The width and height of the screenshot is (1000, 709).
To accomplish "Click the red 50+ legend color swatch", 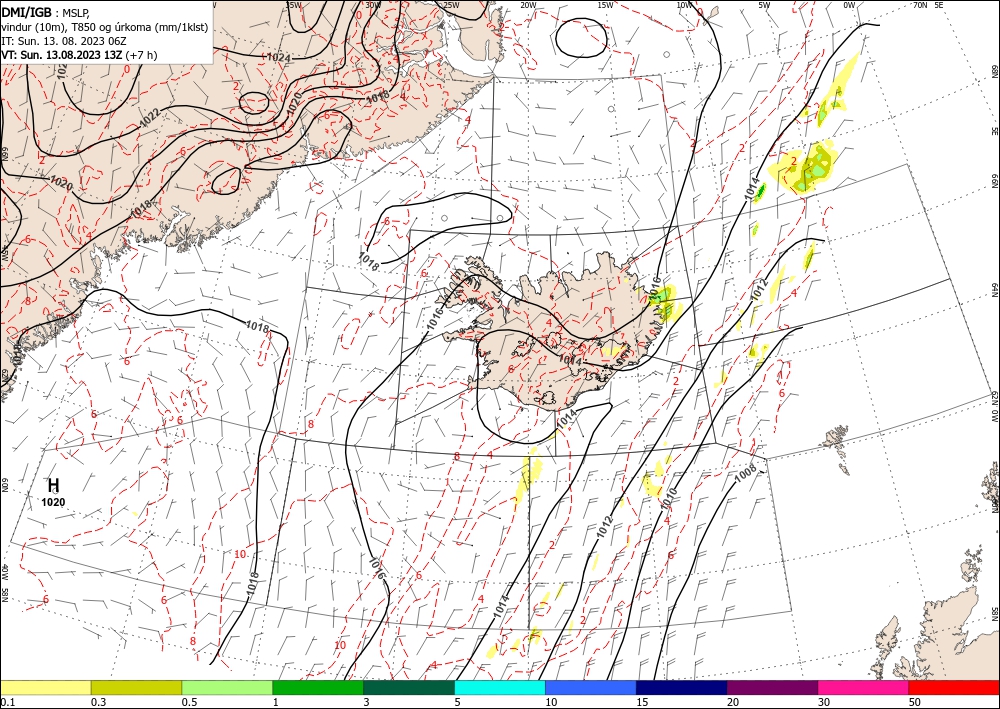I will [954, 687].
